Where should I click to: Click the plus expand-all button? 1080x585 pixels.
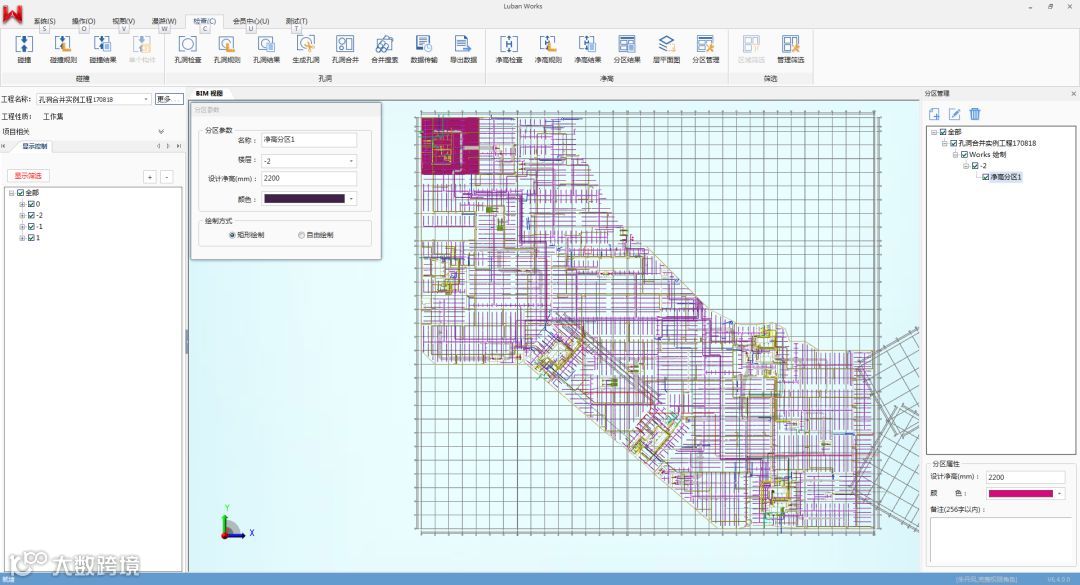click(149, 177)
